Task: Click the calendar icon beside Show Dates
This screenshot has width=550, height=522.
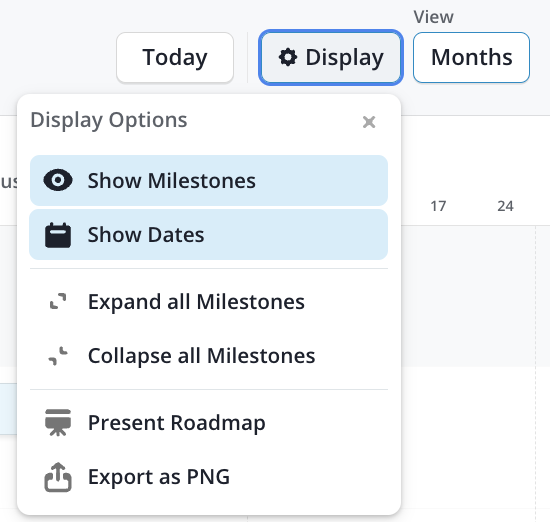Action: pyautogui.click(x=58, y=235)
